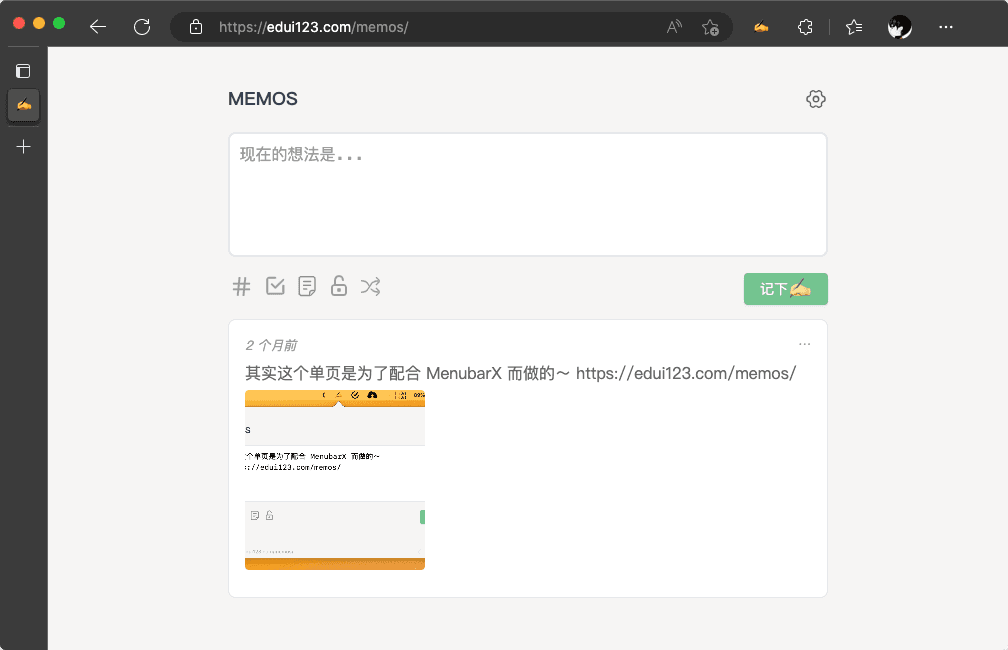Screen dimensions: 1008x650
Task: Click the browser back arrow
Action: (98, 27)
